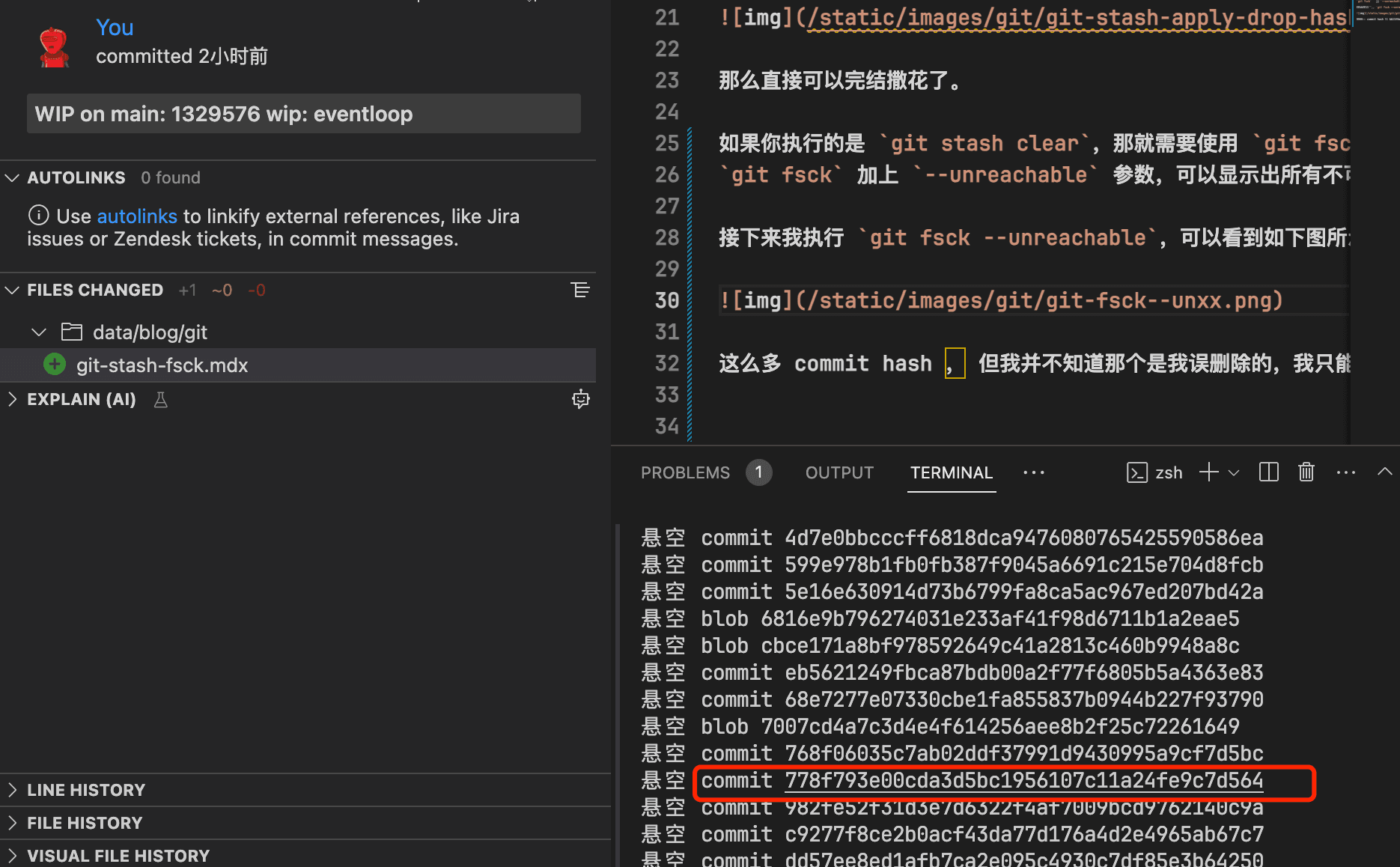Viewport: 1400px width, 867px height.
Task: Click the committer avatar image
Action: 54,47
